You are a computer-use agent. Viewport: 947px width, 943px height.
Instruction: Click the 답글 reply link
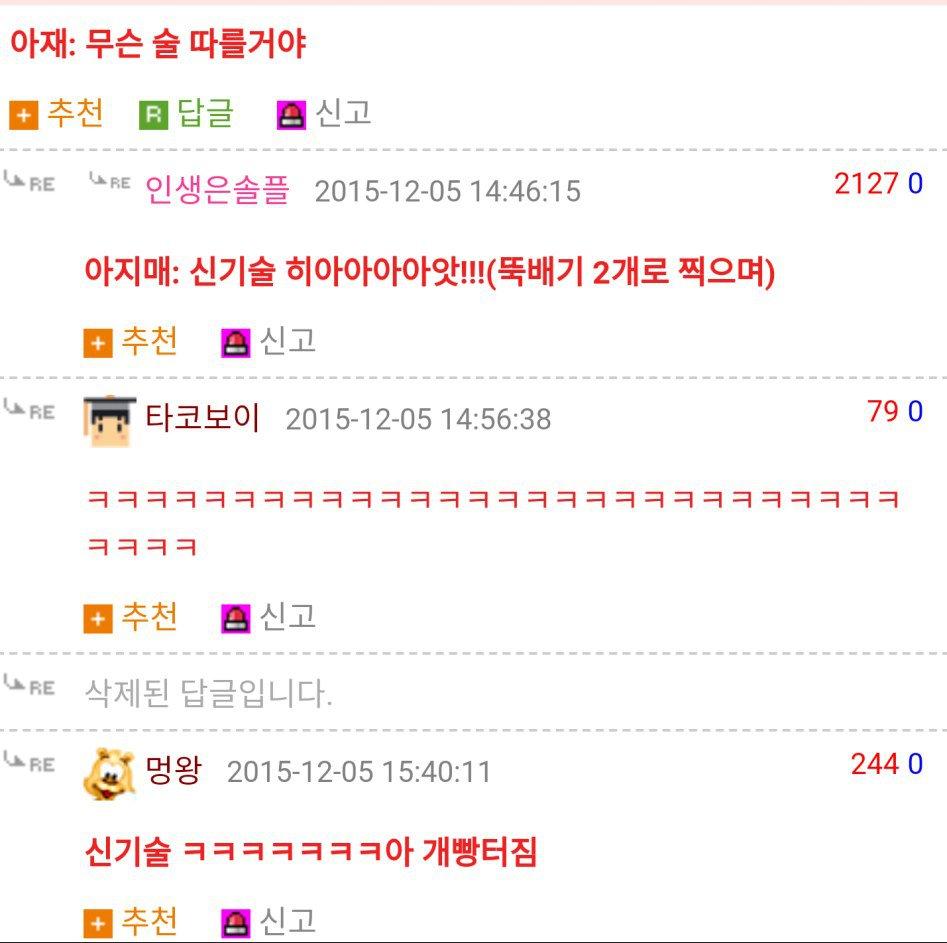click(x=205, y=113)
